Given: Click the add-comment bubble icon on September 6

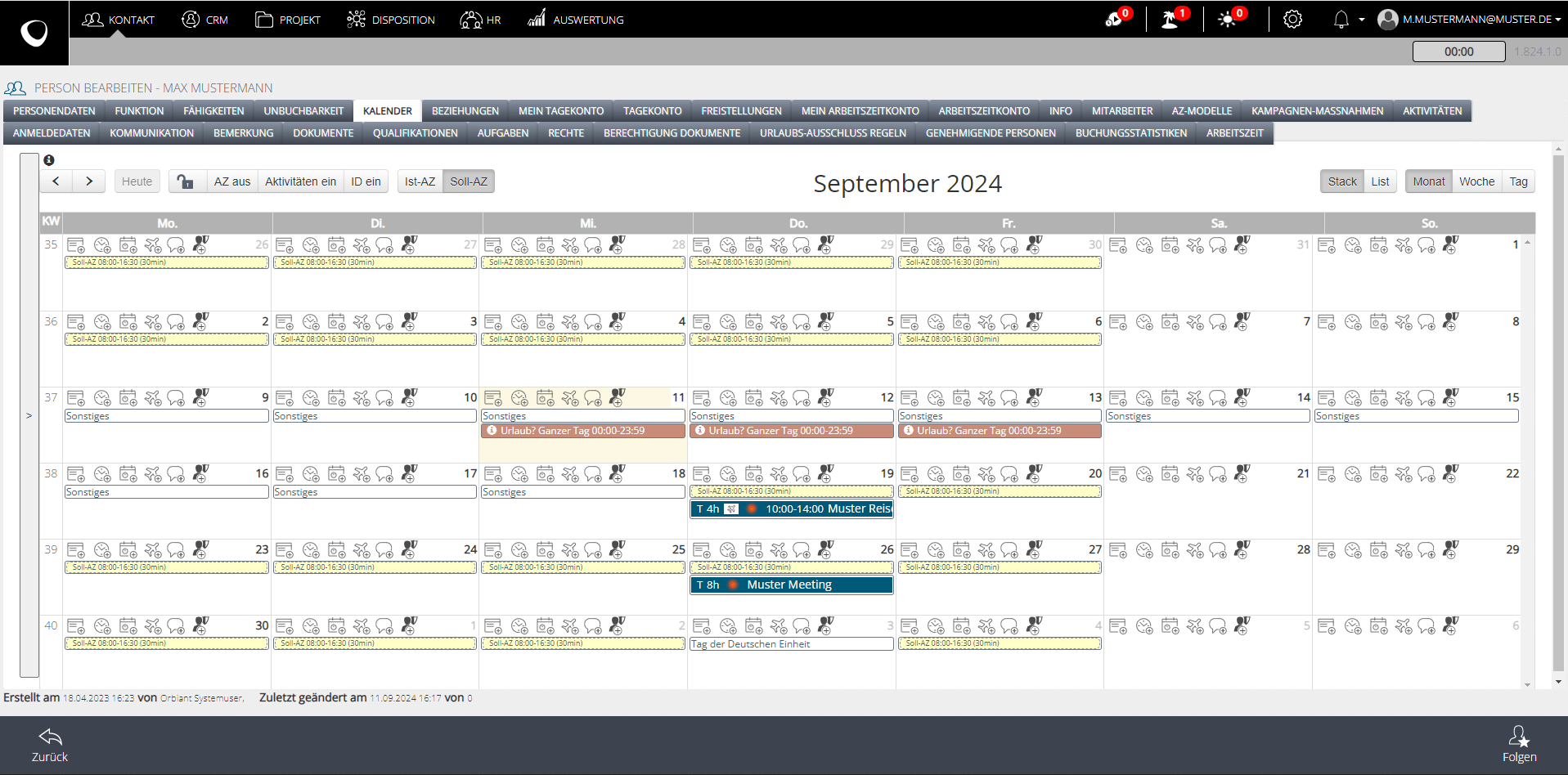Looking at the screenshot, I should click(1010, 322).
